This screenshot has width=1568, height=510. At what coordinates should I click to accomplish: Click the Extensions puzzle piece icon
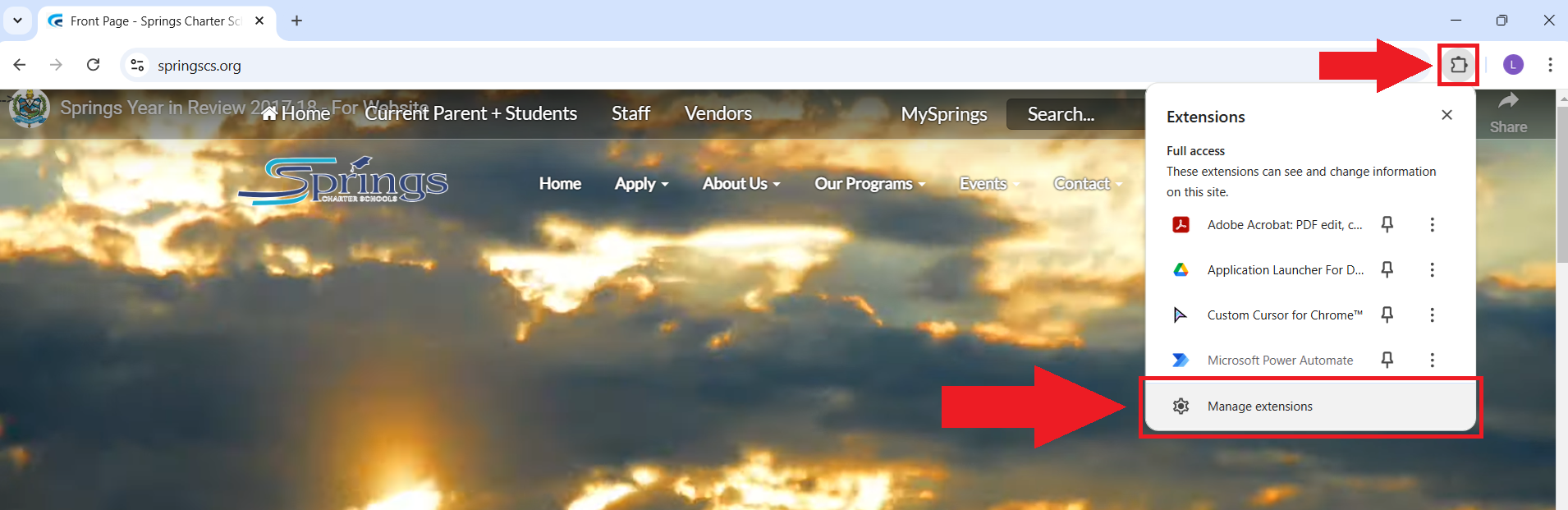1458,65
